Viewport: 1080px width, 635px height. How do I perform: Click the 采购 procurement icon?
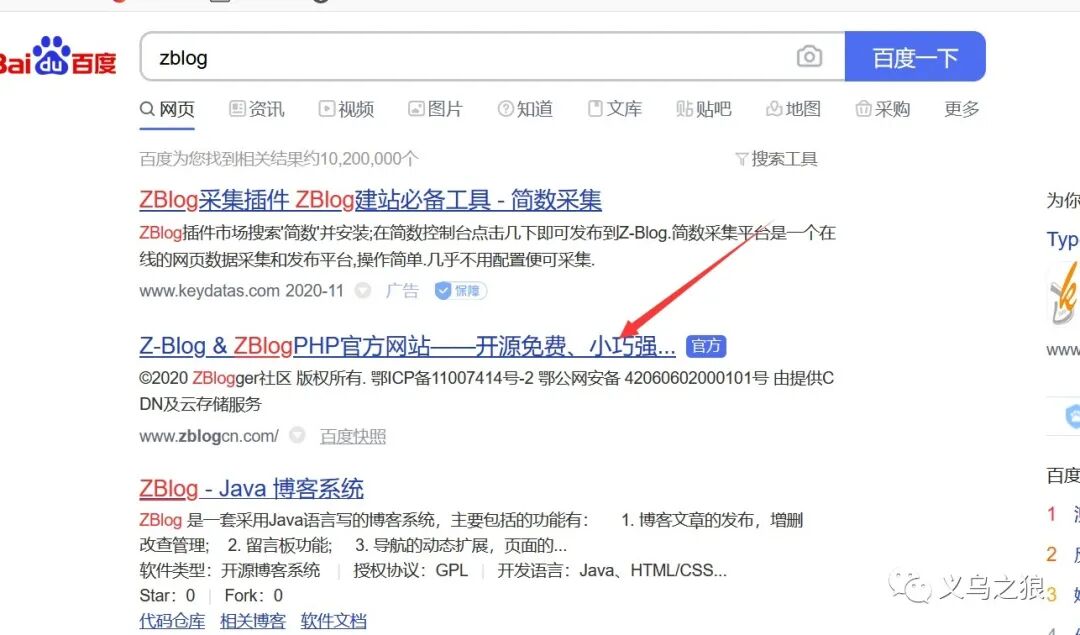click(x=863, y=109)
